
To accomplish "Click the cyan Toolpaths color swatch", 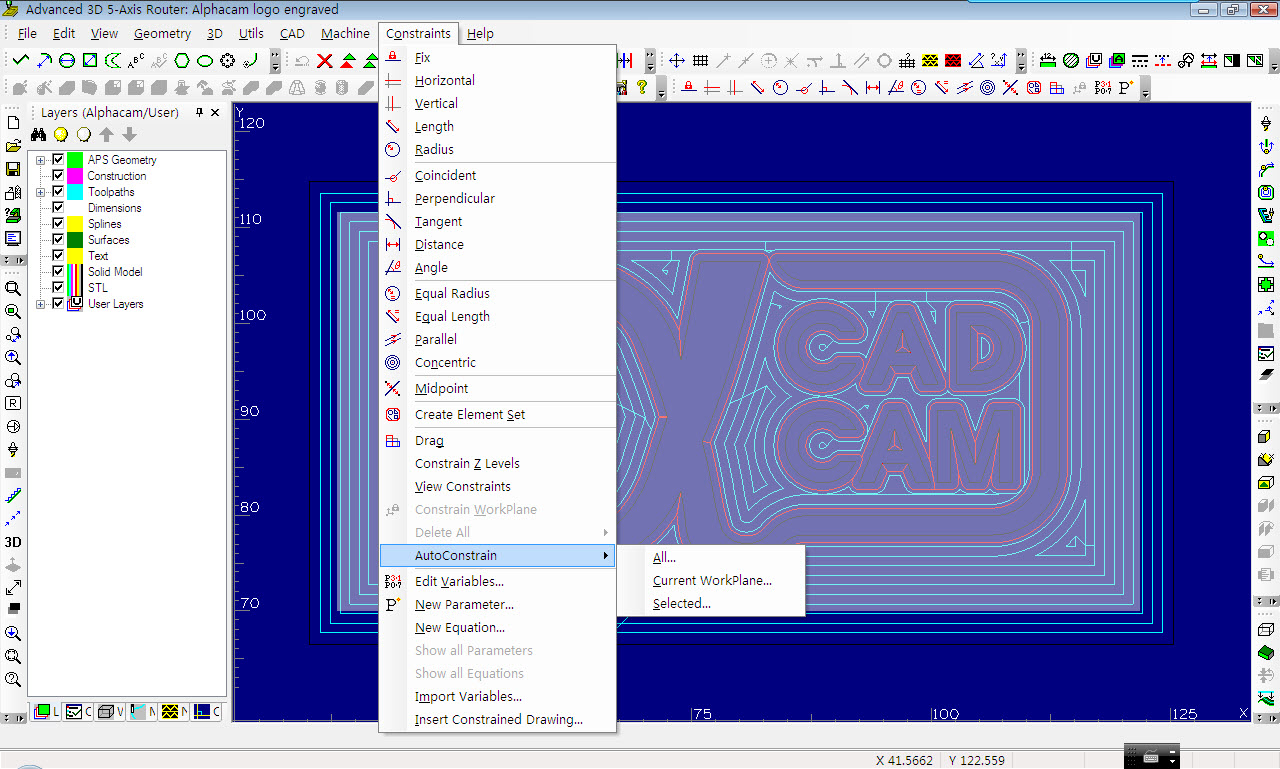I will pyautogui.click(x=75, y=192).
